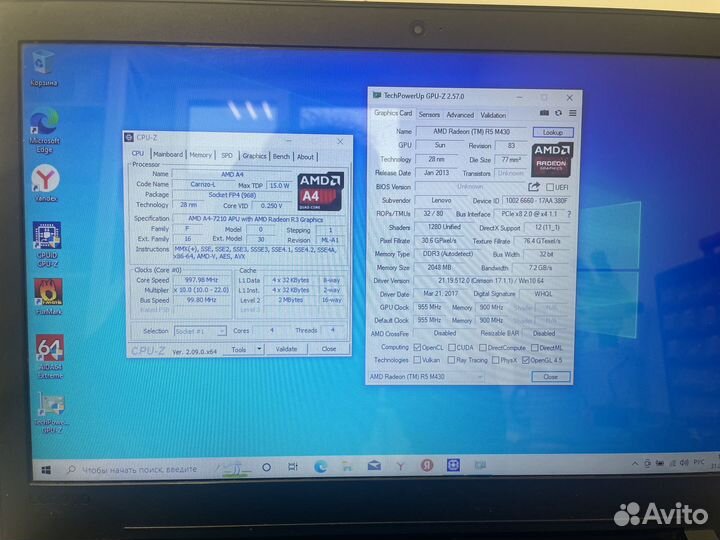Click the Memory Size value 2048 MB
Viewport: 720px width, 540px height.
(439, 267)
